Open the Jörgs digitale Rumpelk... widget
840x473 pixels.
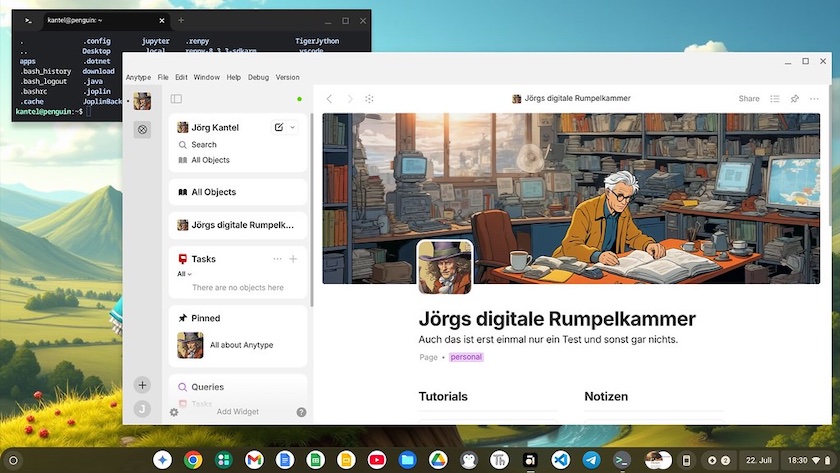238,225
